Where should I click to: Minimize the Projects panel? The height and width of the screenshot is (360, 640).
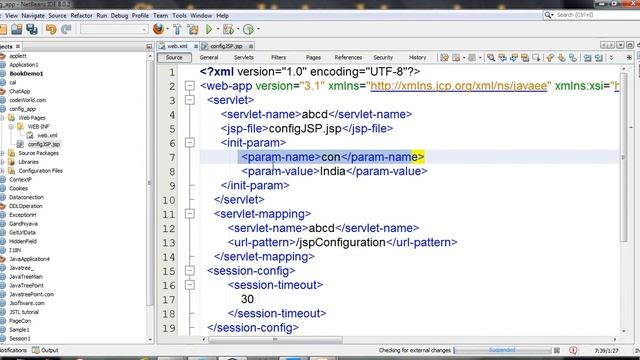(149, 47)
